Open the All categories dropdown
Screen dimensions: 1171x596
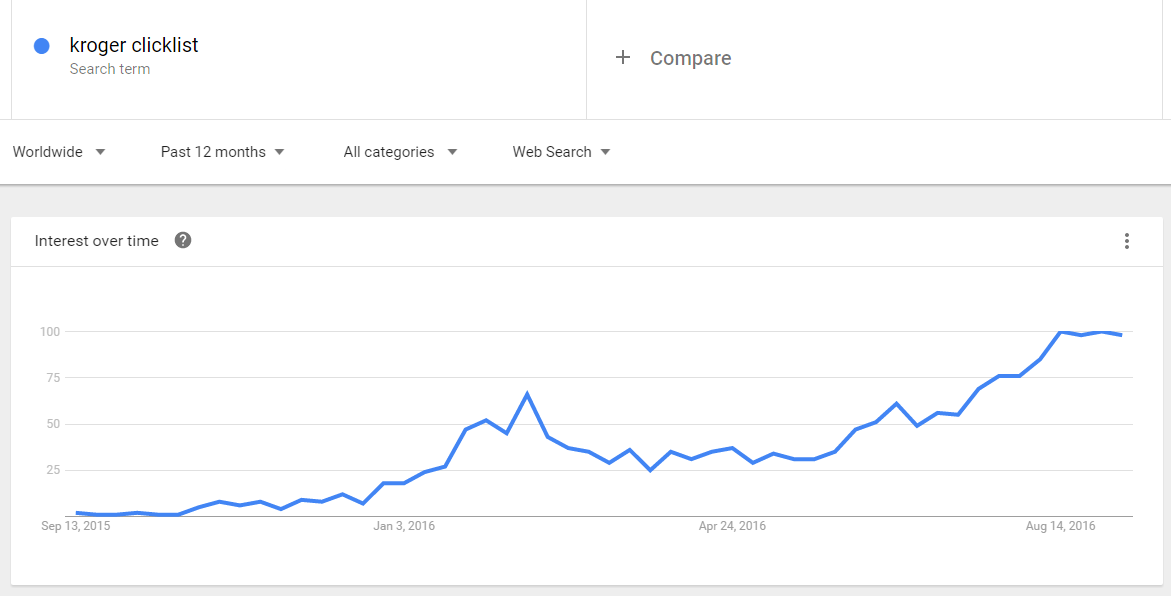coord(400,152)
